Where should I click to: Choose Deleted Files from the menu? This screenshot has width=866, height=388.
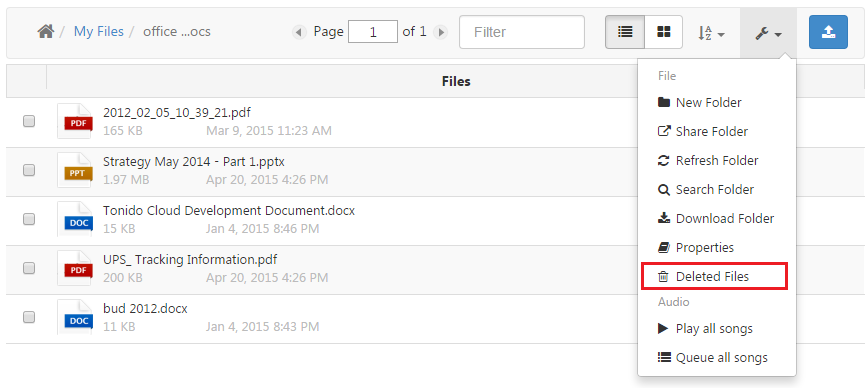tap(714, 277)
